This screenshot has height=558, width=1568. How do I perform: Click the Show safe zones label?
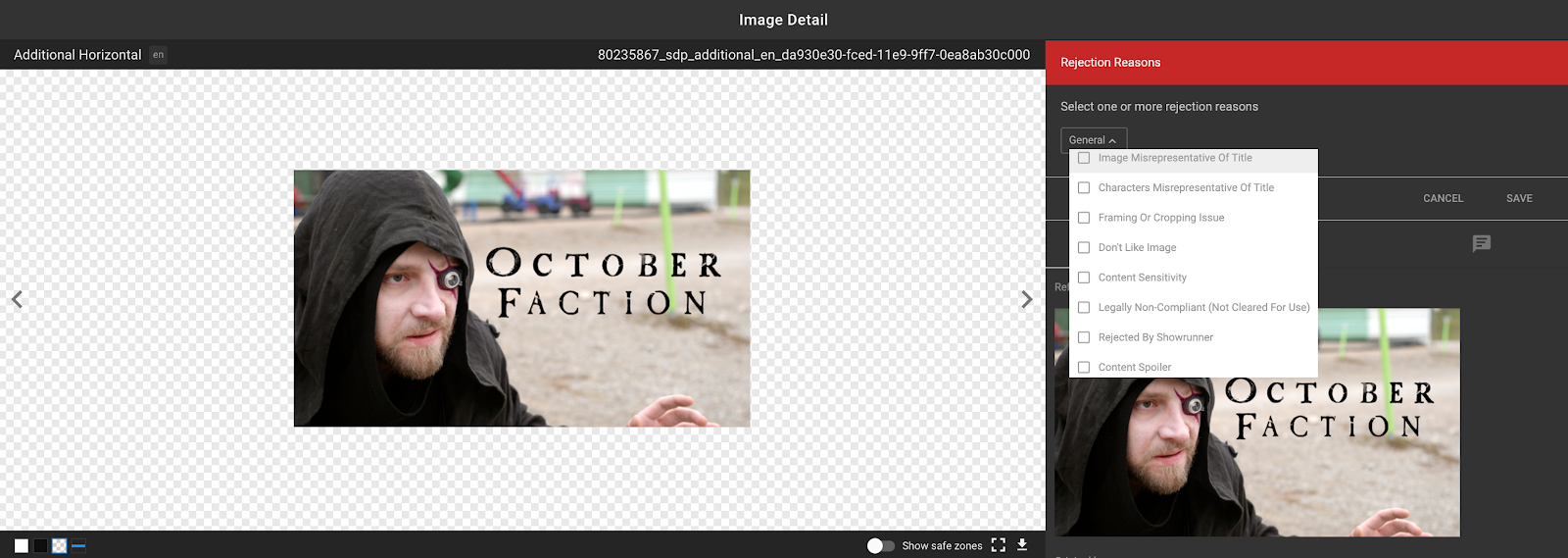[x=942, y=545]
